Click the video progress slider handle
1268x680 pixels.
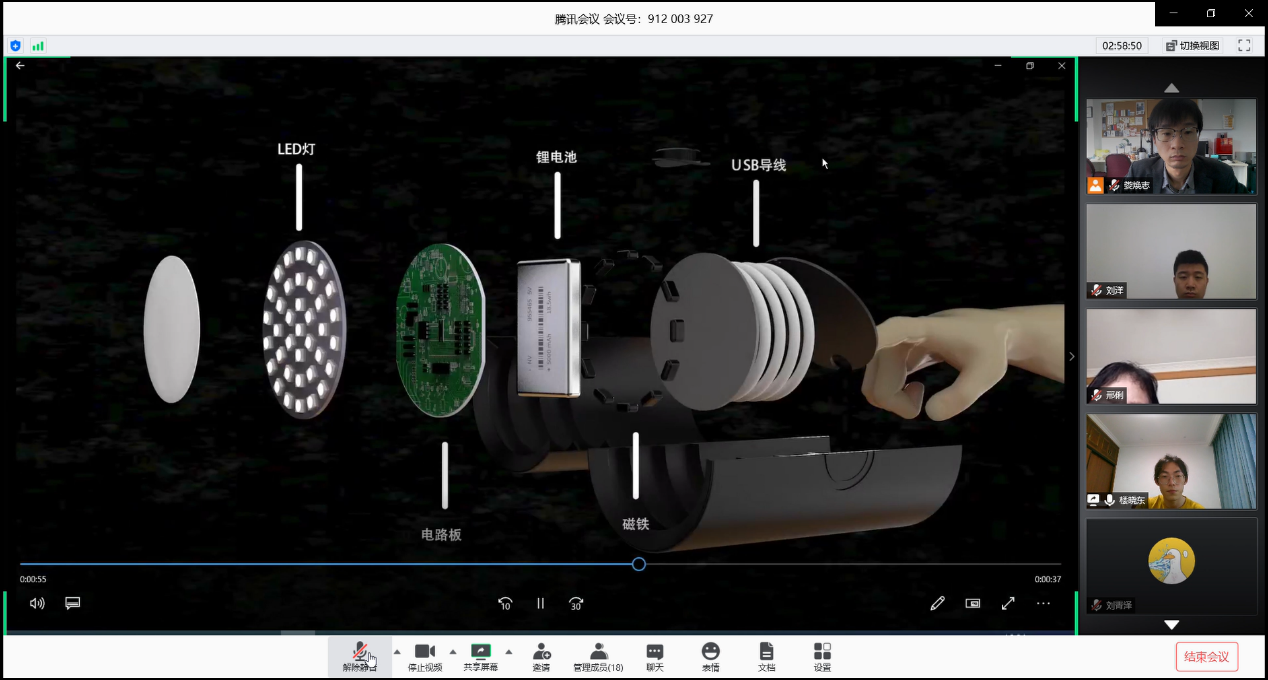639,564
